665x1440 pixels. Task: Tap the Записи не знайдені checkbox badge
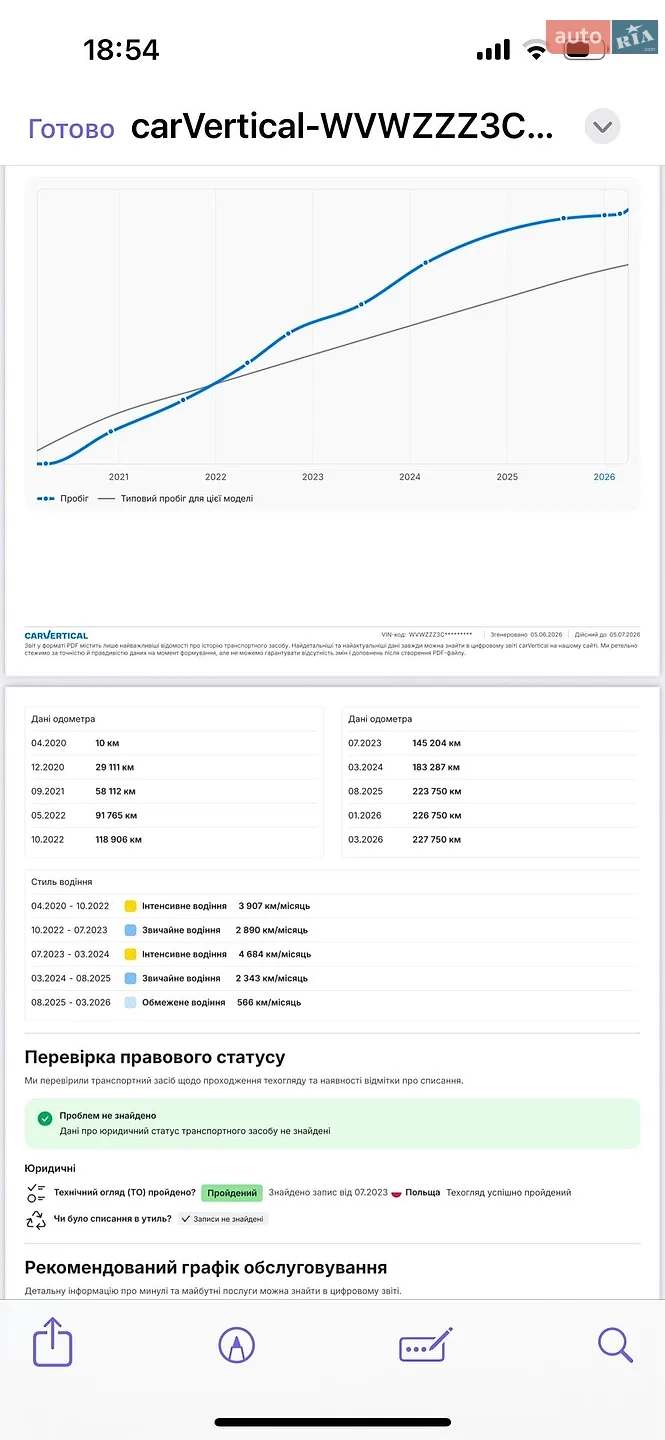coord(222,1219)
